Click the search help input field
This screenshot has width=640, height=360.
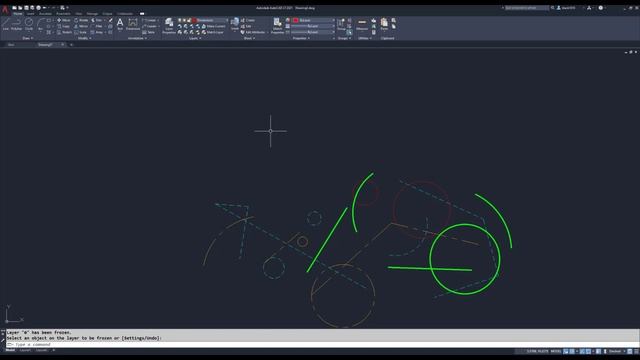tap(527, 8)
